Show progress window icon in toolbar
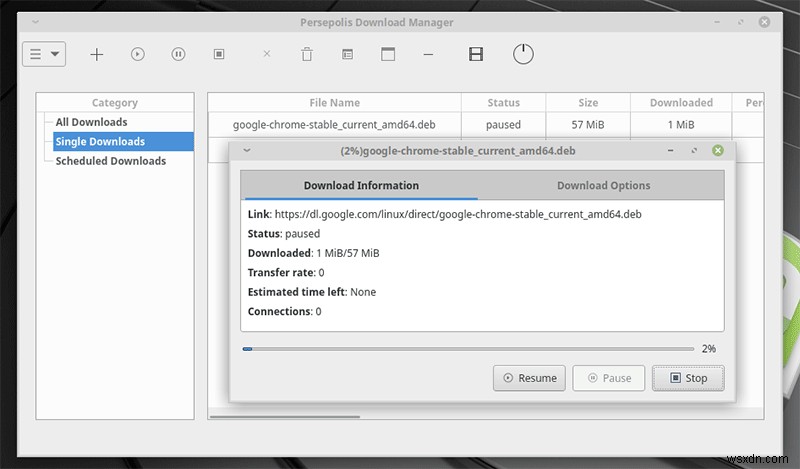800x469 pixels. (388, 54)
